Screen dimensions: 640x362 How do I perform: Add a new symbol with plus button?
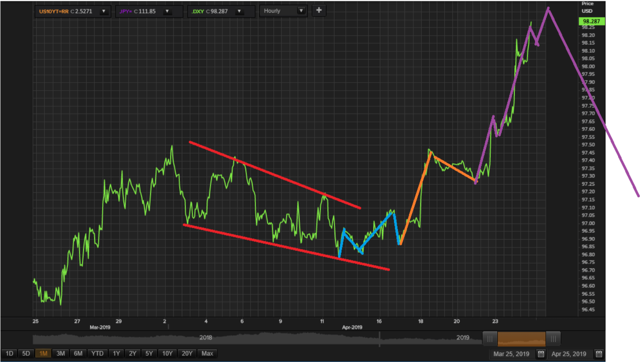(x=319, y=11)
